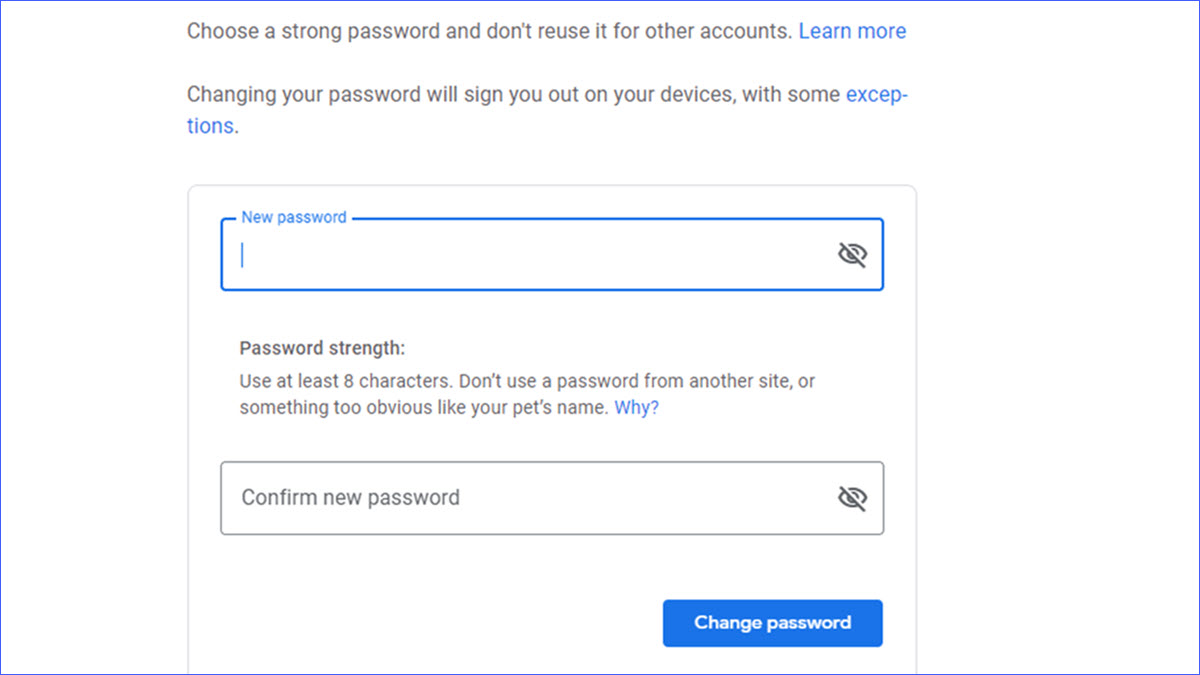Click the crossed-out eye icon in New password

click(852, 255)
